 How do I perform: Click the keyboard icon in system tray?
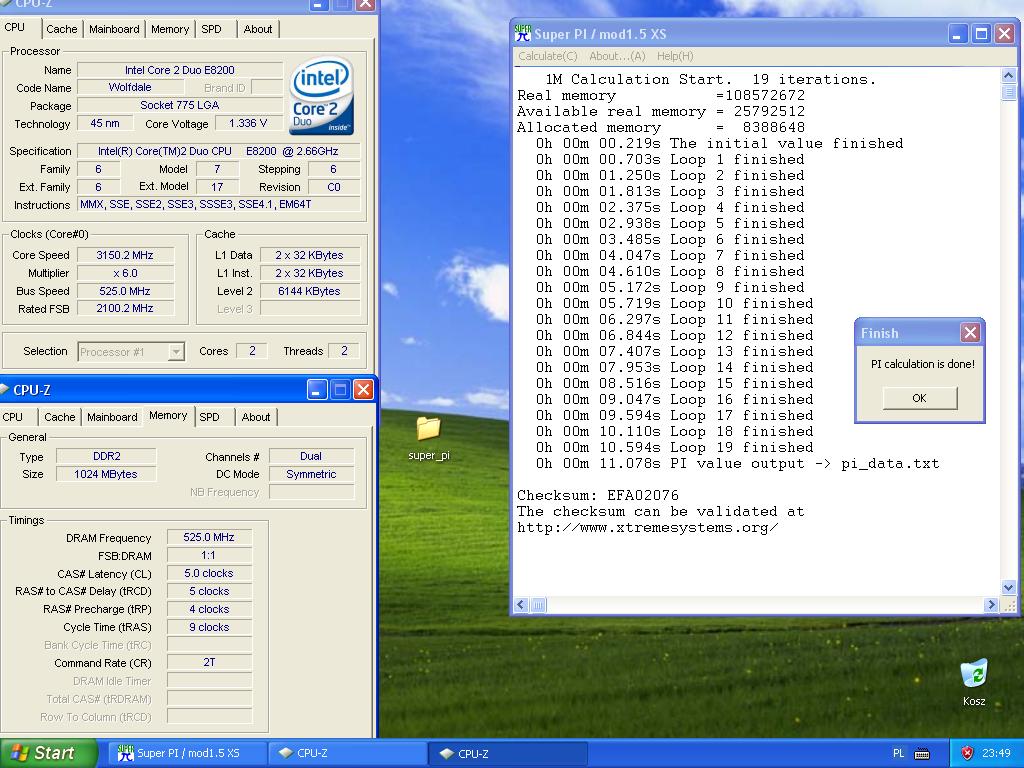pos(921,754)
